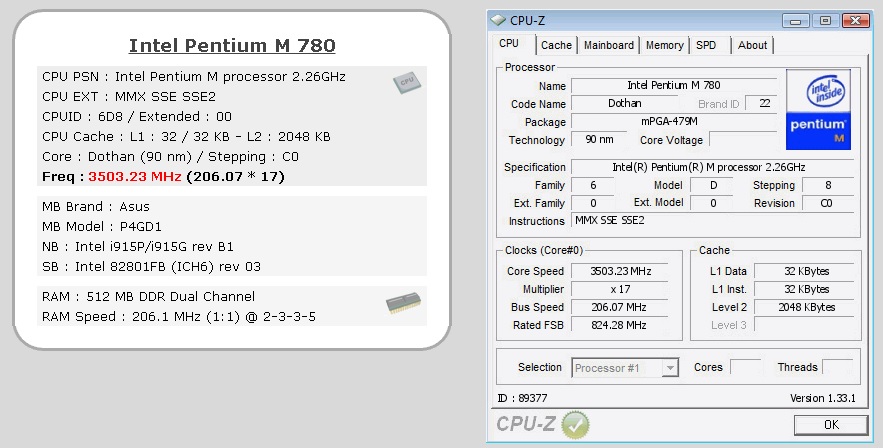
Task: Click the Name field Intel Pentium M 780
Action: pyautogui.click(x=674, y=86)
